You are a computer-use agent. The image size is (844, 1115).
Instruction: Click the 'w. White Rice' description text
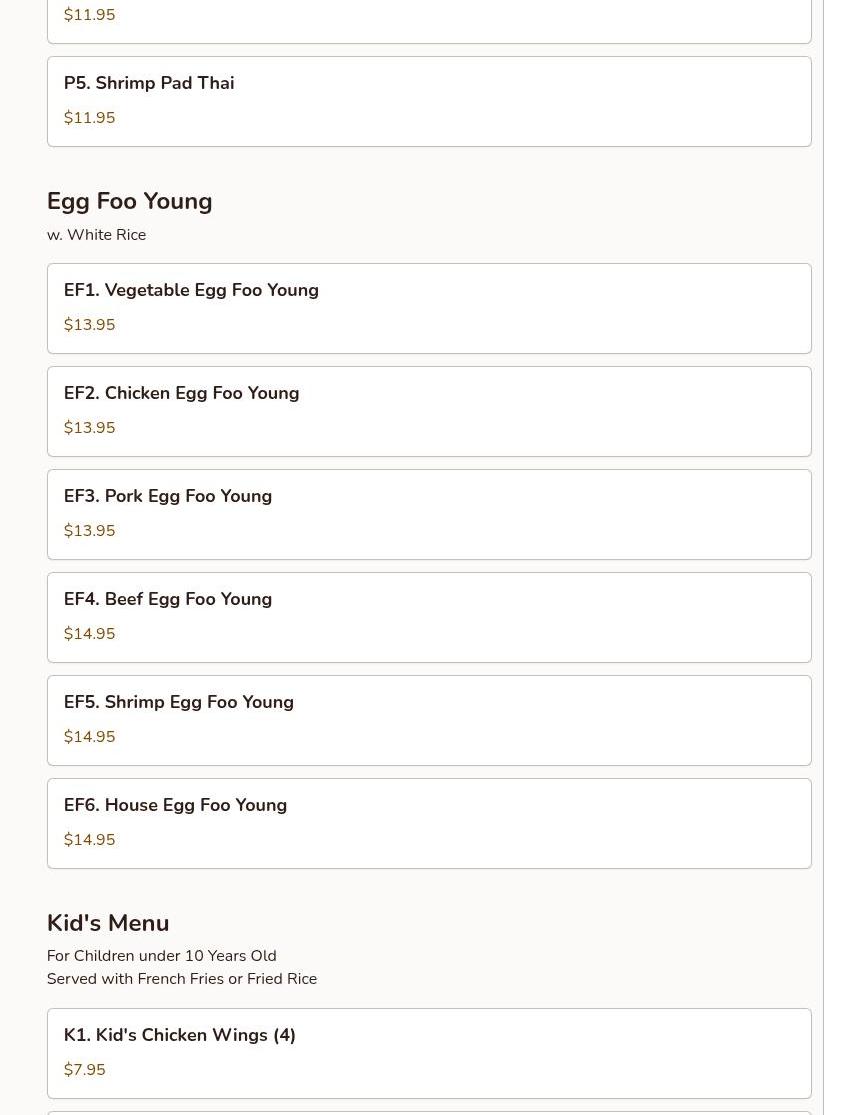pyautogui.click(x=97, y=235)
